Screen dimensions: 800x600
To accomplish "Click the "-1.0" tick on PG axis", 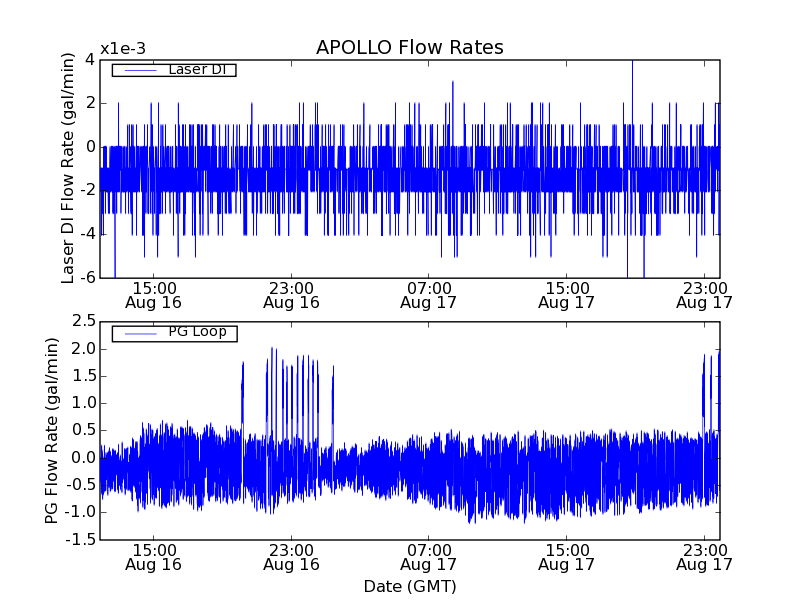I will tap(80, 512).
